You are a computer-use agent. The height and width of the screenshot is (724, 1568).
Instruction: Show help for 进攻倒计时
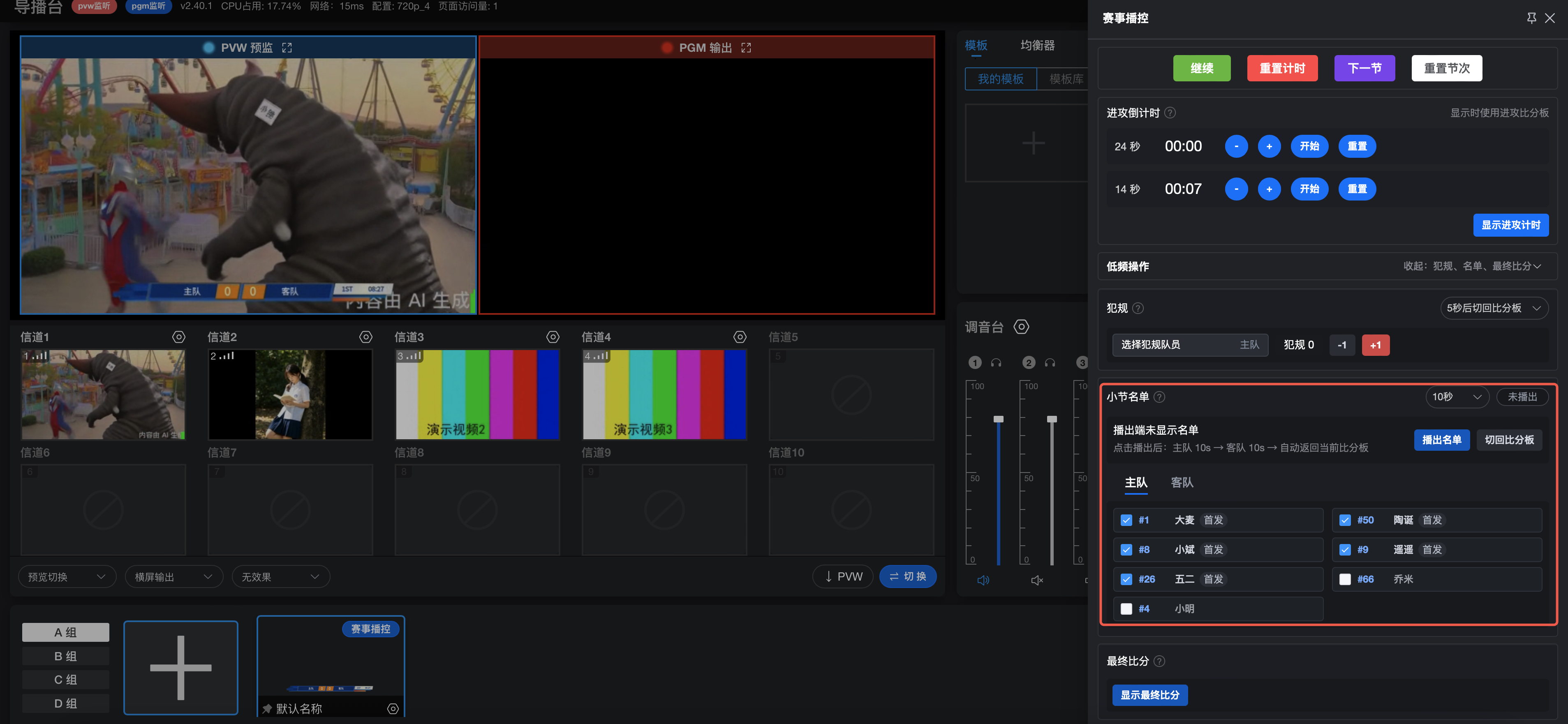click(x=1170, y=113)
